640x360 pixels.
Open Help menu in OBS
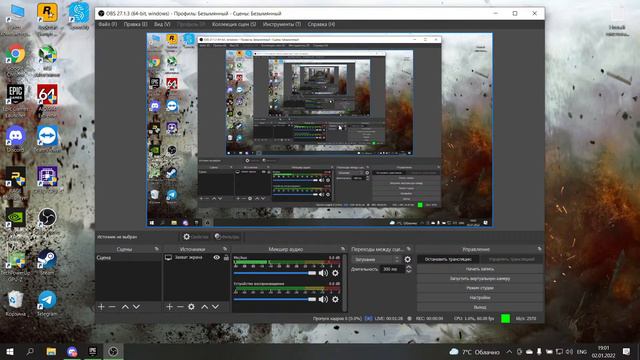pyautogui.click(x=321, y=24)
